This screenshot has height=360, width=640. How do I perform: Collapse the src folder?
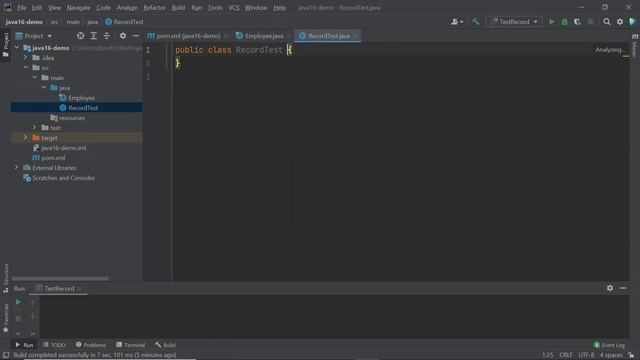[26, 67]
